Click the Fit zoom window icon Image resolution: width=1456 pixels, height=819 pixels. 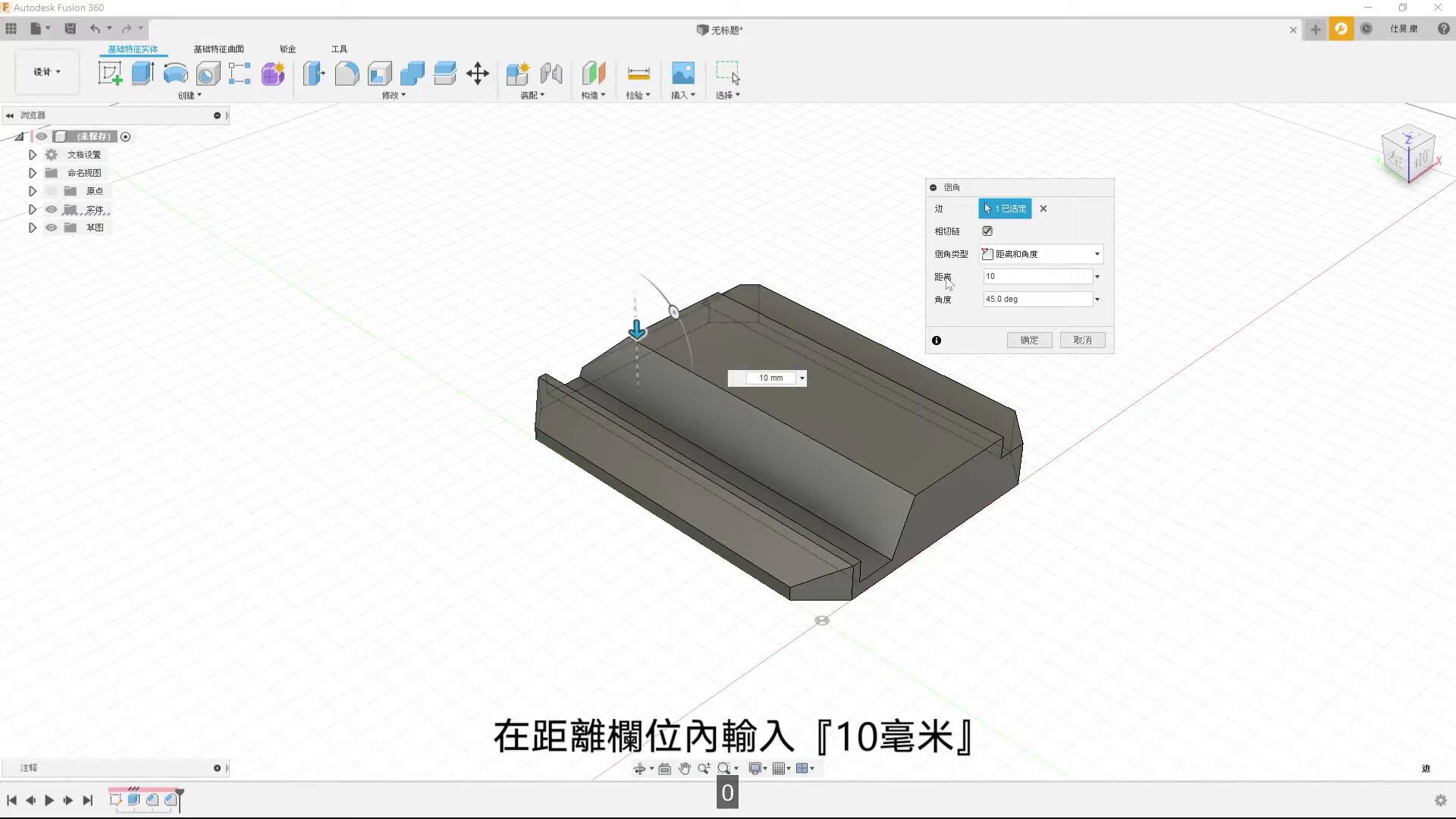coord(724,768)
